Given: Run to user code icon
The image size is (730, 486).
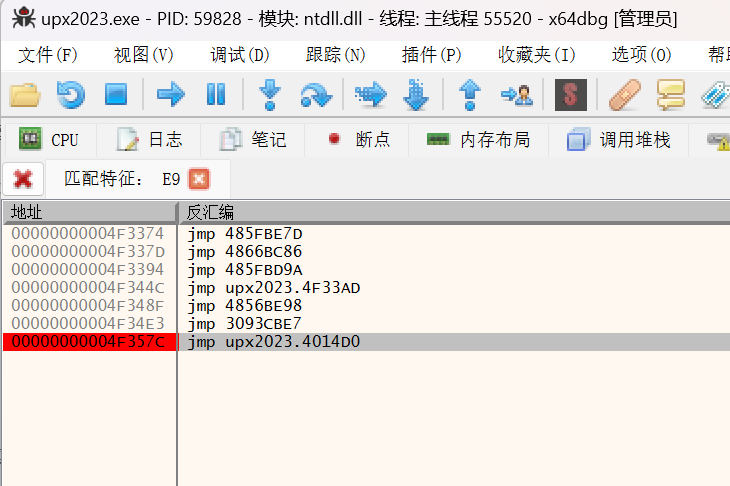Looking at the screenshot, I should tap(516, 95).
